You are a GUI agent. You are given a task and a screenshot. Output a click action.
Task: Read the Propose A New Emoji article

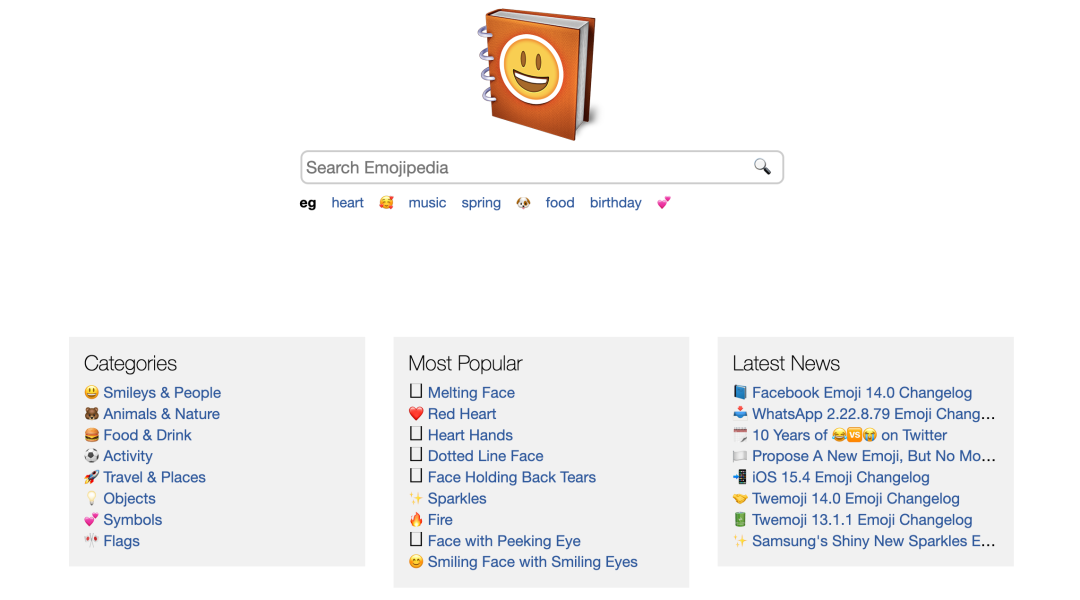click(x=873, y=456)
